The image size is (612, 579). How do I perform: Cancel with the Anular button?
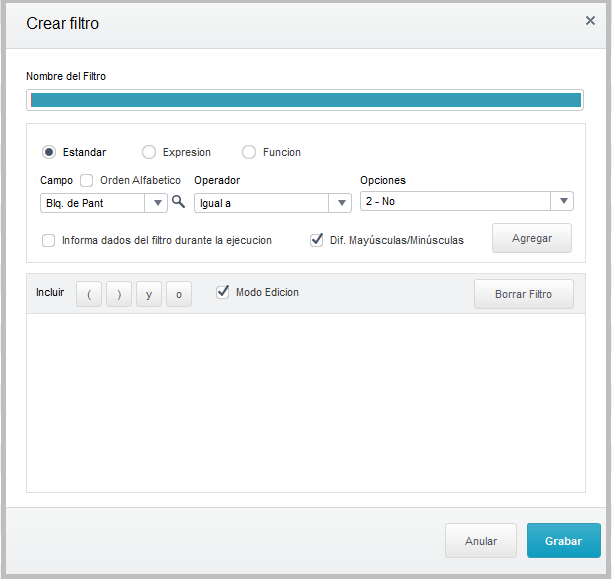(x=481, y=541)
